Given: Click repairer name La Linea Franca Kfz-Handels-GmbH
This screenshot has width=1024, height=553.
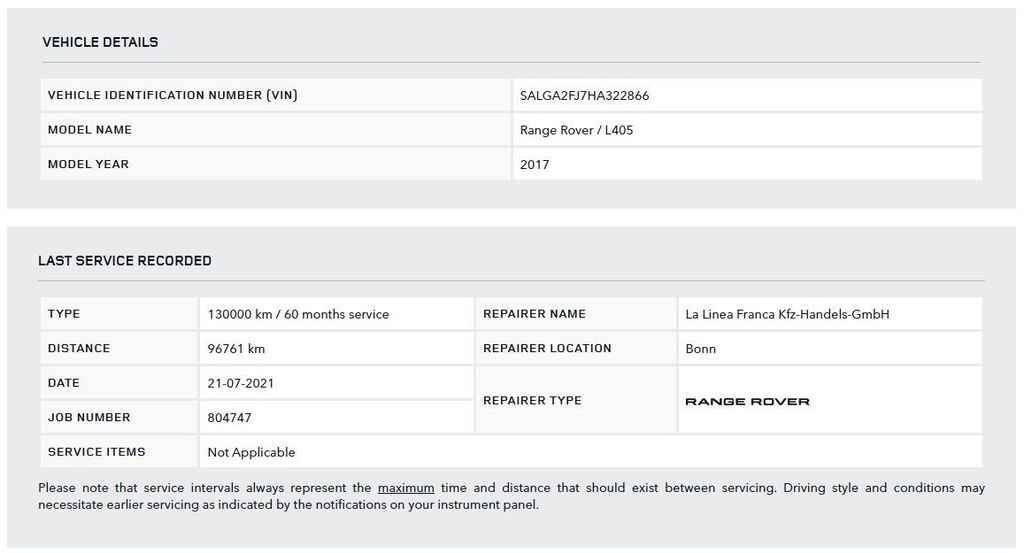Looking at the screenshot, I should 787,314.
